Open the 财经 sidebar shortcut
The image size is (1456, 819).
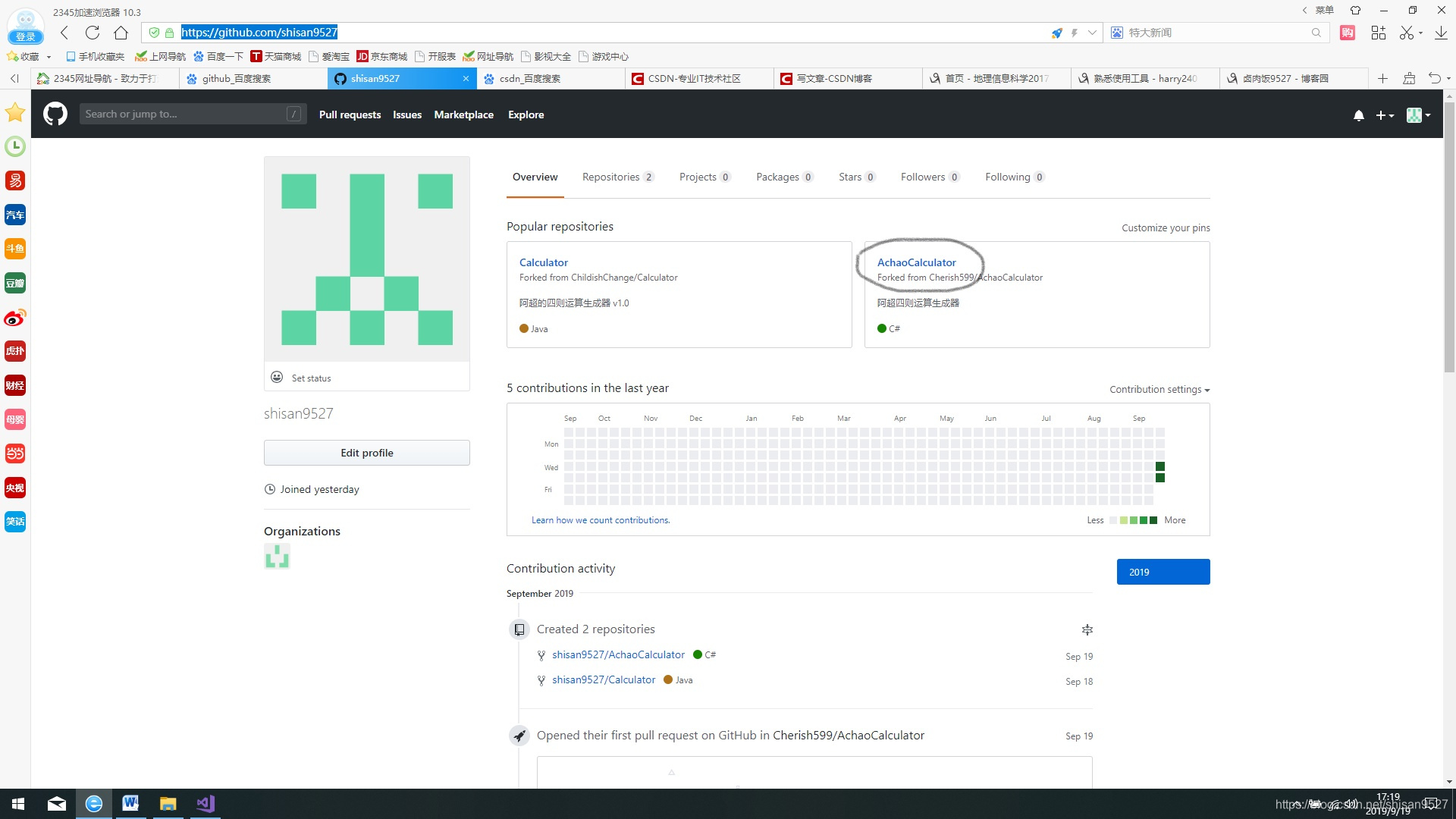tap(15, 385)
